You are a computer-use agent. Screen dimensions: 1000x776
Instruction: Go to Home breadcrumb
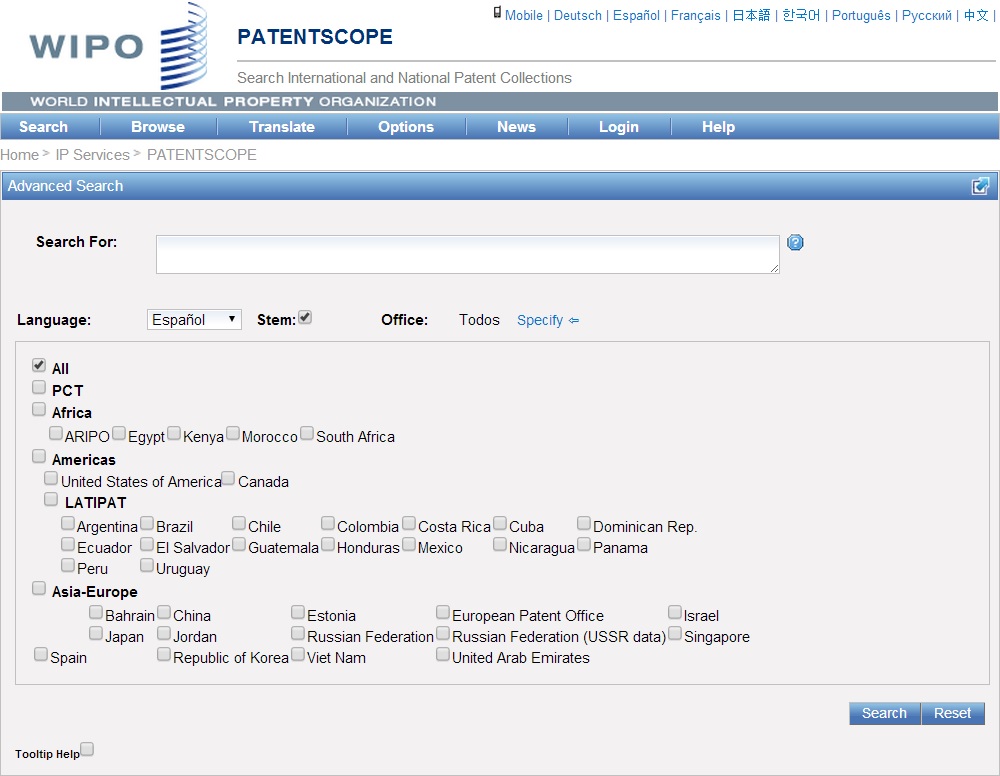(20, 155)
